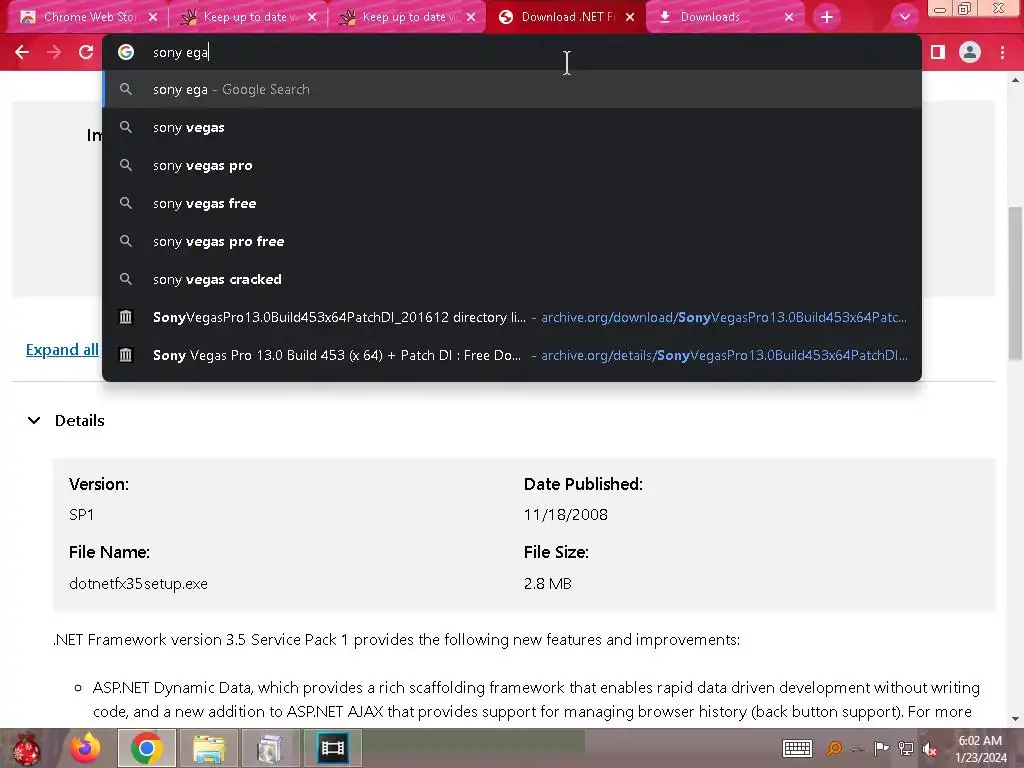Click the Expand all link
The image size is (1024, 768).
click(x=62, y=350)
